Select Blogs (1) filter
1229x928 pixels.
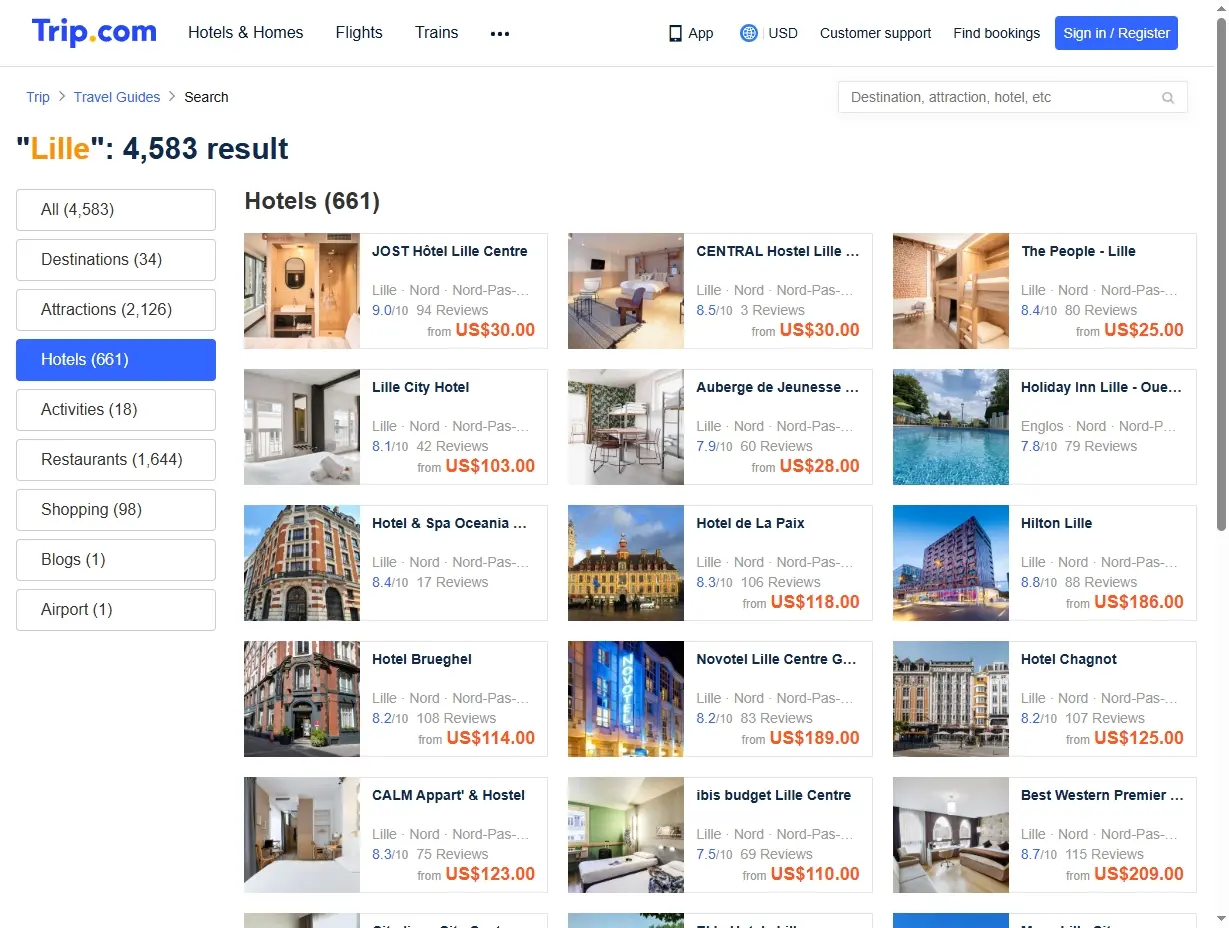click(116, 560)
